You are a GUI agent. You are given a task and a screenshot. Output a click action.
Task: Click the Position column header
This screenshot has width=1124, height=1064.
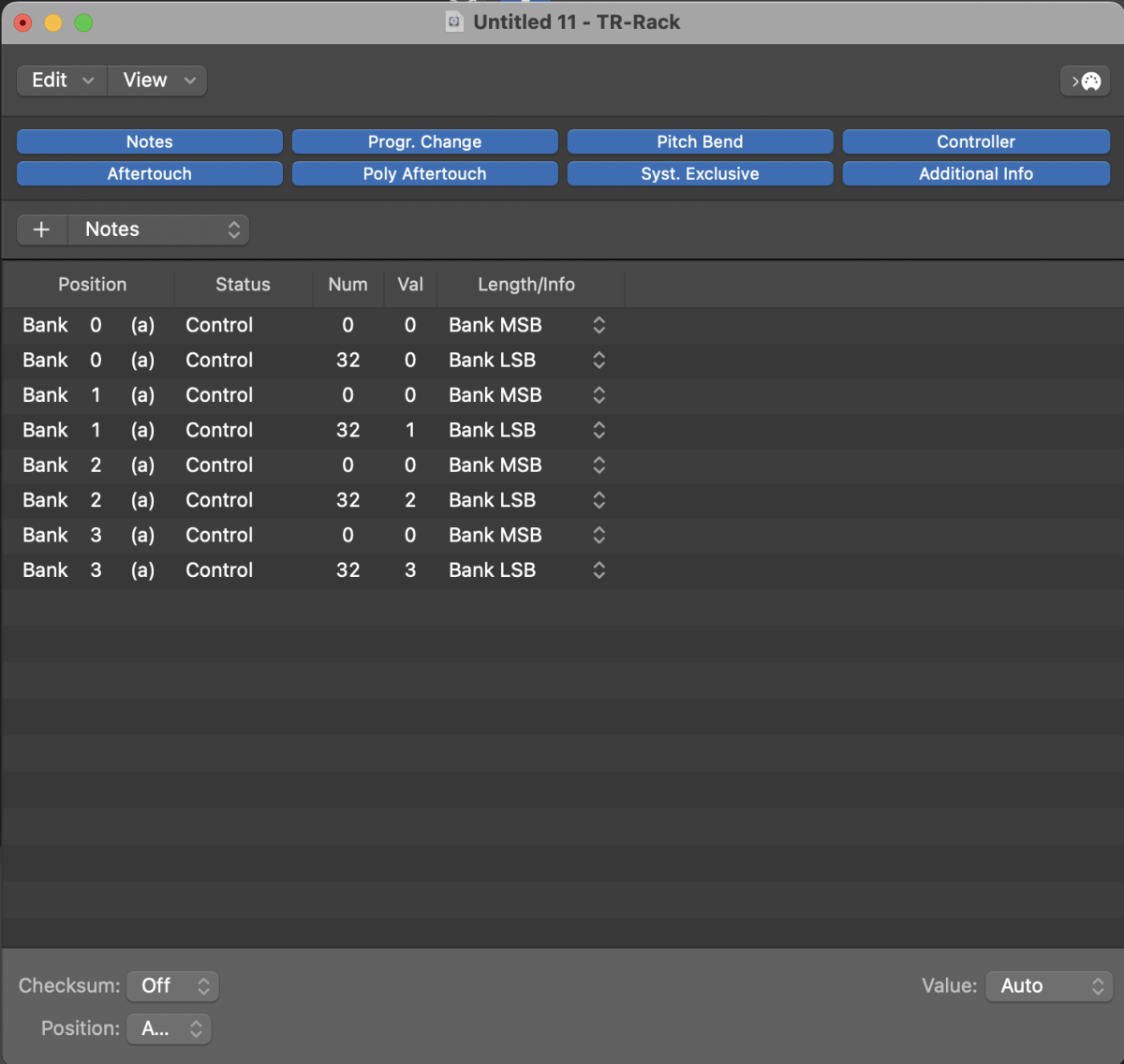pos(92,285)
